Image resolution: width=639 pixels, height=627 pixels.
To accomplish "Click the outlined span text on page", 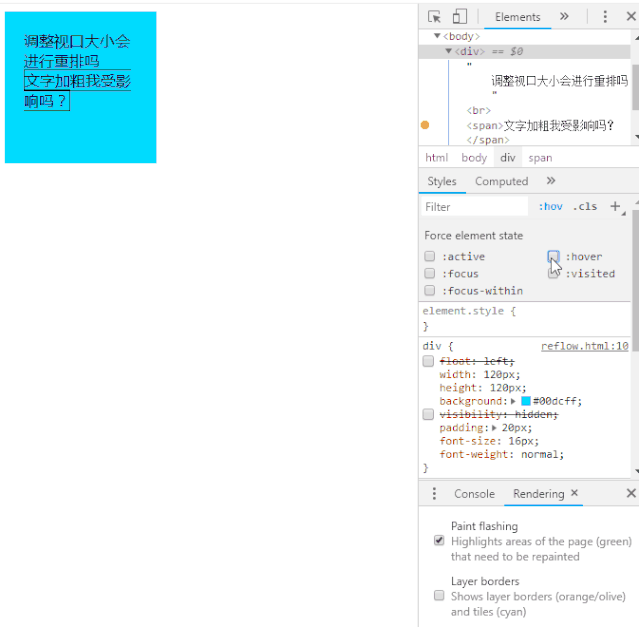I will [77, 90].
